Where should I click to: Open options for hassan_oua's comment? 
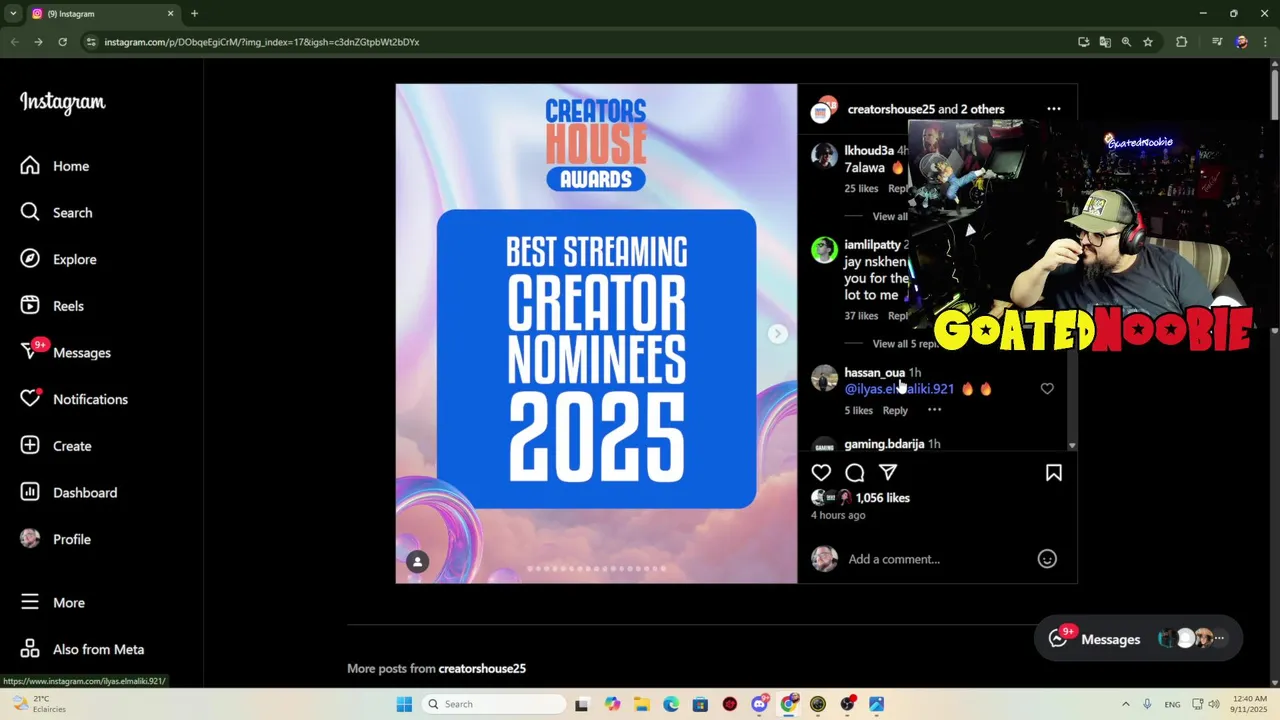[934, 410]
